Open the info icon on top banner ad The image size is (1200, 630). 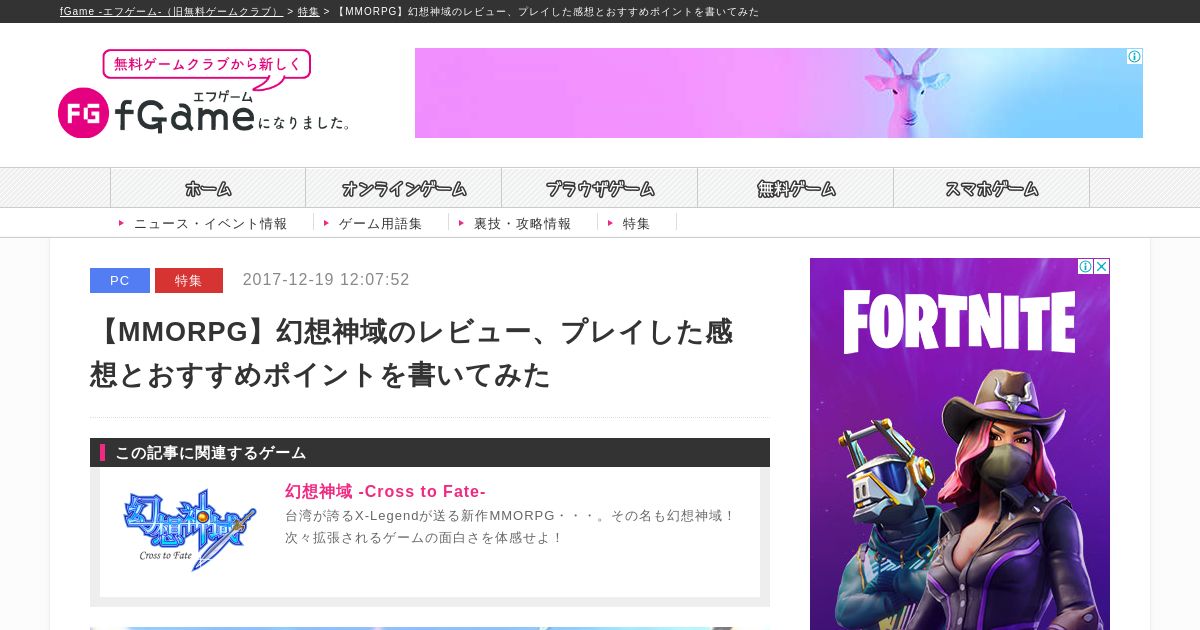pos(1134,56)
